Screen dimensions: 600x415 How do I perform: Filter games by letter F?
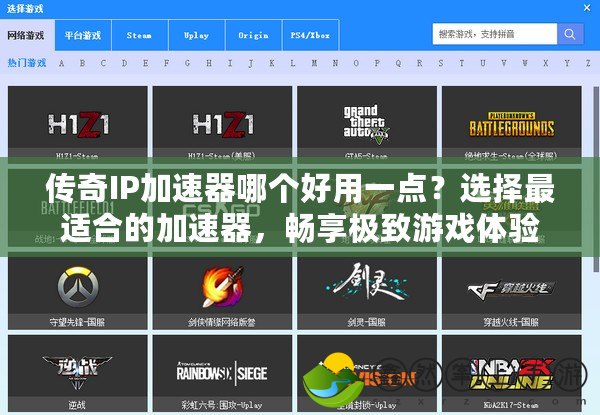pyautogui.click(x=166, y=63)
